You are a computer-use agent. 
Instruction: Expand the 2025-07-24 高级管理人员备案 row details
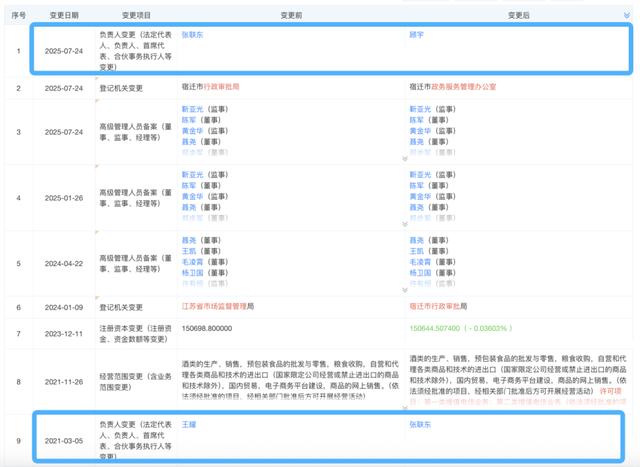click(x=405, y=158)
